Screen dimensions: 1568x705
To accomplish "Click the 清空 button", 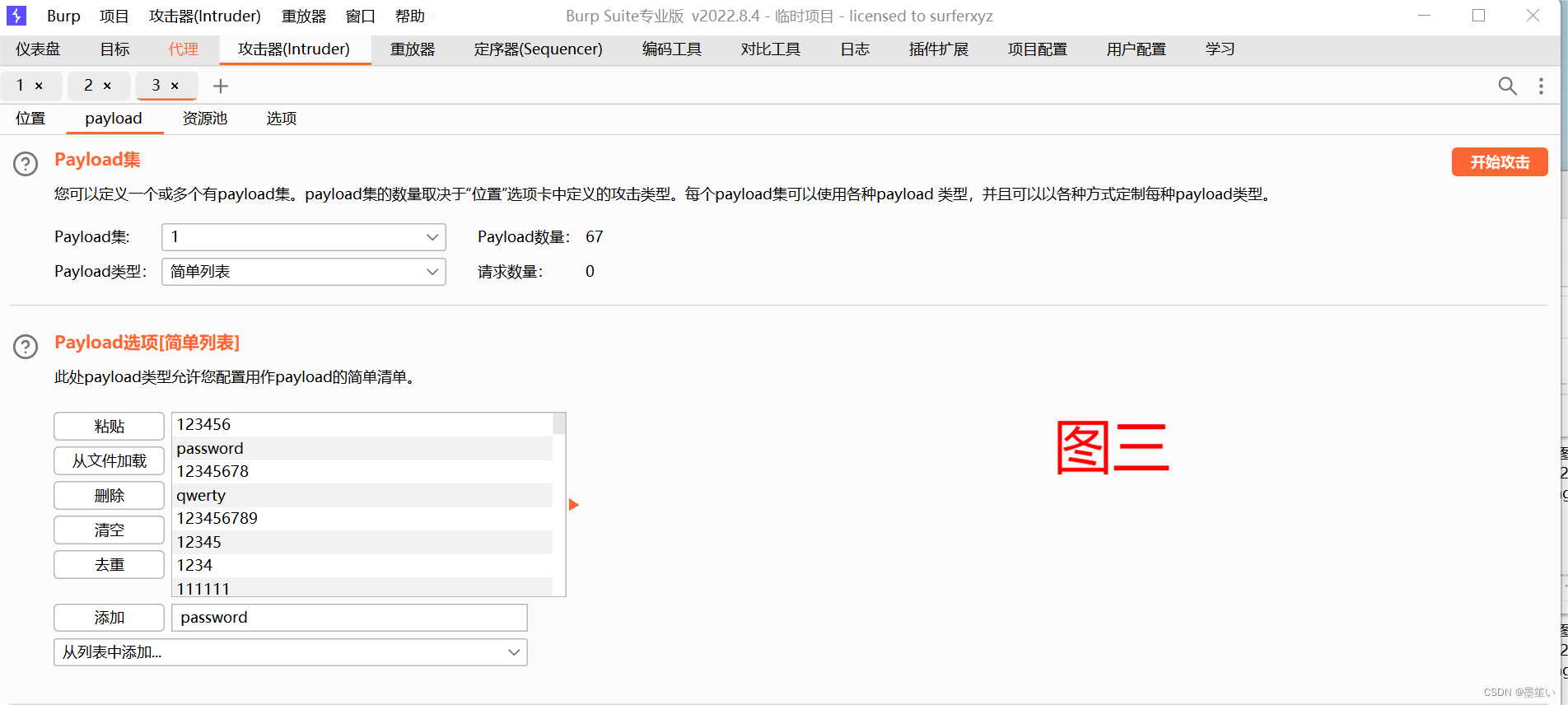I will click(x=110, y=530).
